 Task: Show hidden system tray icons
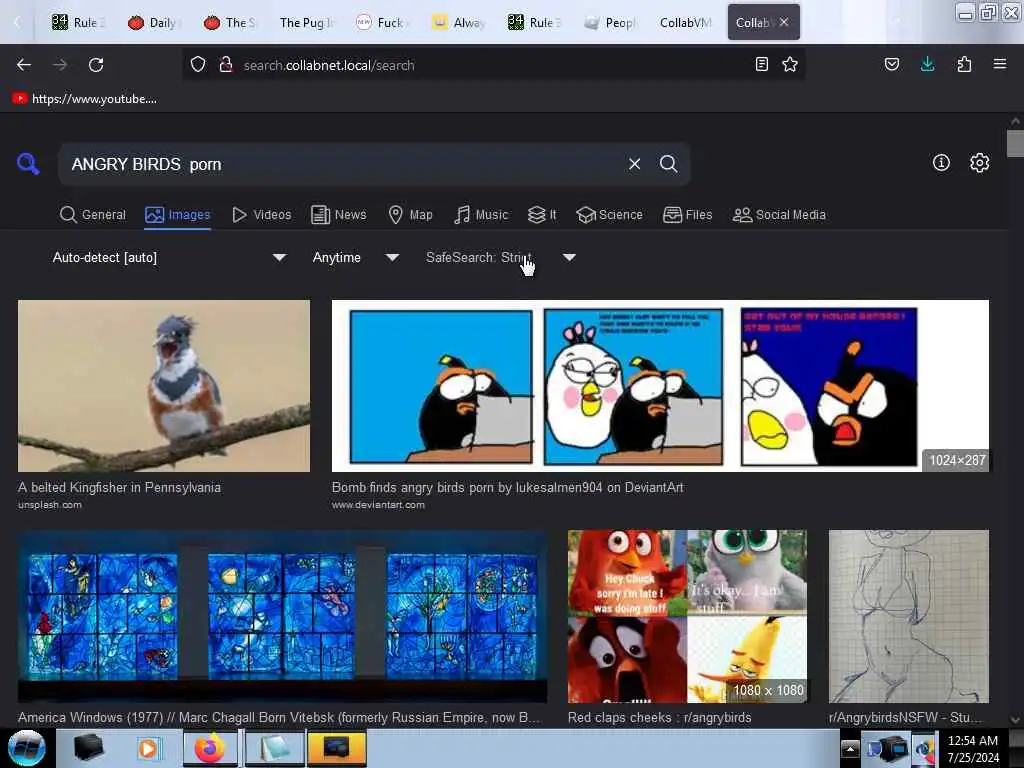(850, 748)
